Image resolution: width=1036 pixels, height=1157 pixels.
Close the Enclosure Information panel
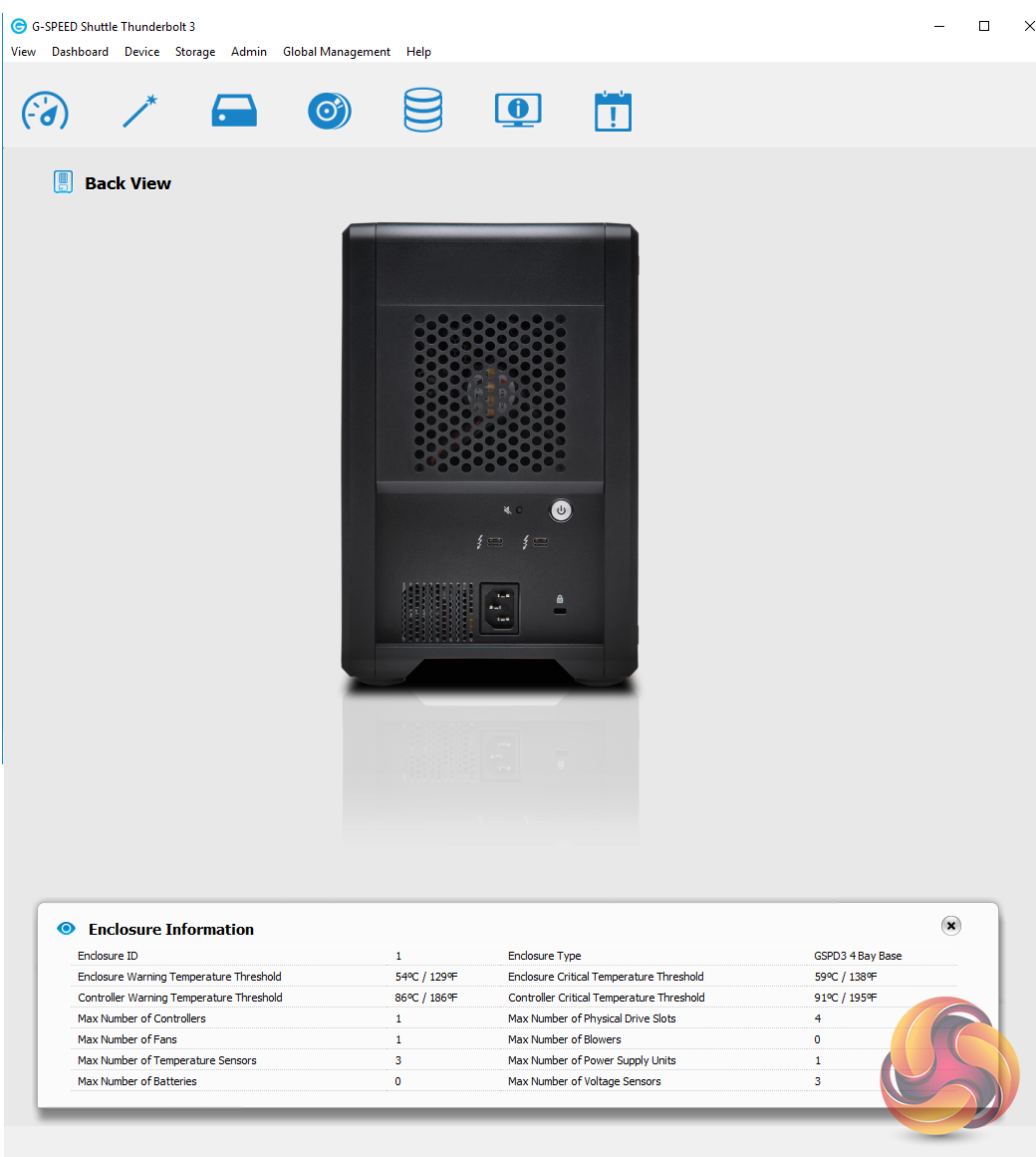[951, 926]
